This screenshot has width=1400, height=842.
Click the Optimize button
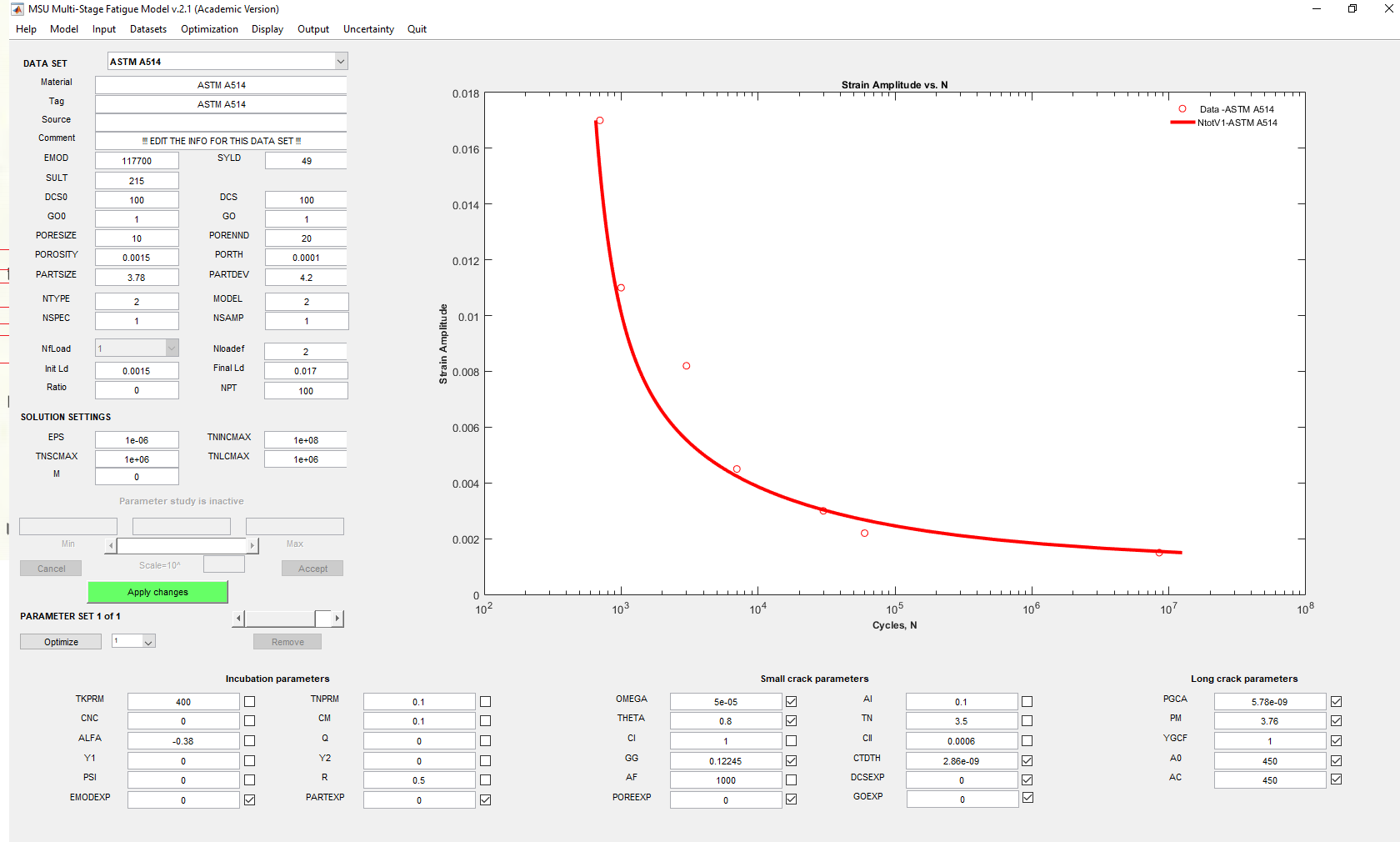point(61,642)
